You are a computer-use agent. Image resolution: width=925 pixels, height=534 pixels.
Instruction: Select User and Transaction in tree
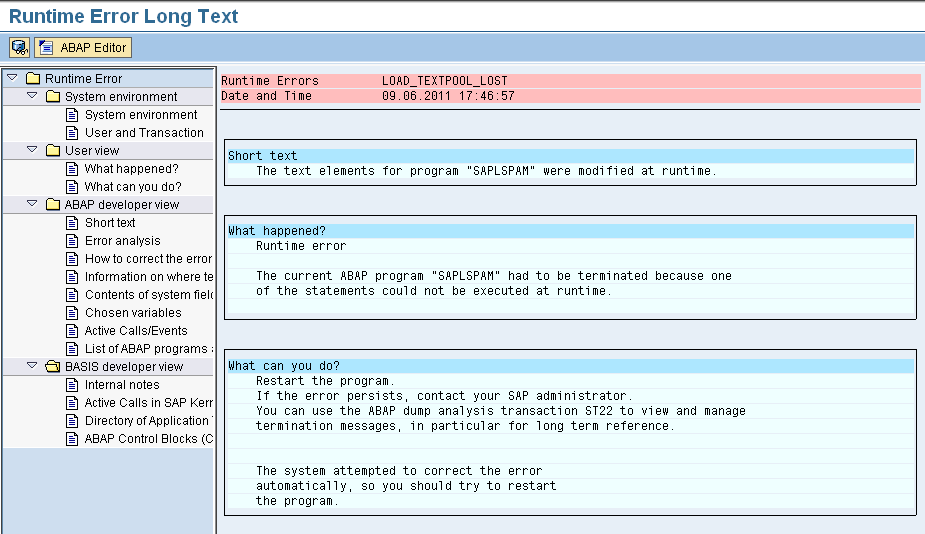tap(144, 133)
